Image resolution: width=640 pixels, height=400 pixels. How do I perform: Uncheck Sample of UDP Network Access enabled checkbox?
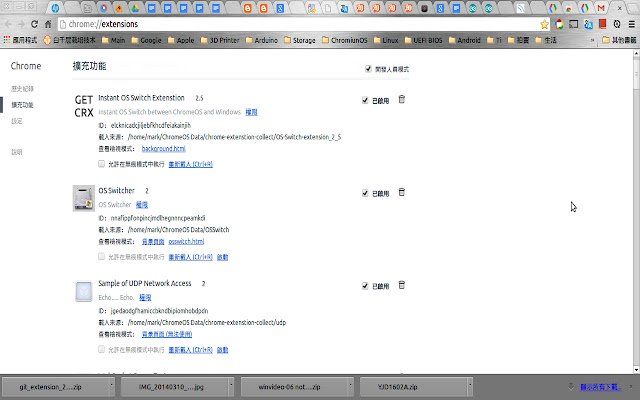coord(365,286)
